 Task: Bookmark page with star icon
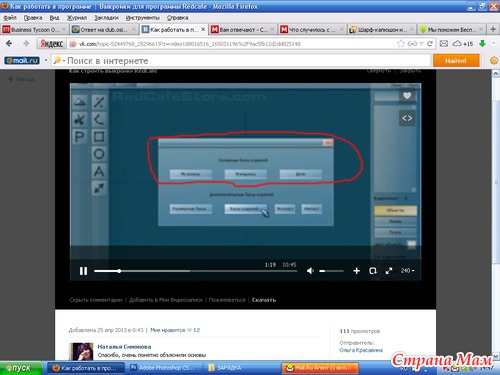tap(401, 44)
